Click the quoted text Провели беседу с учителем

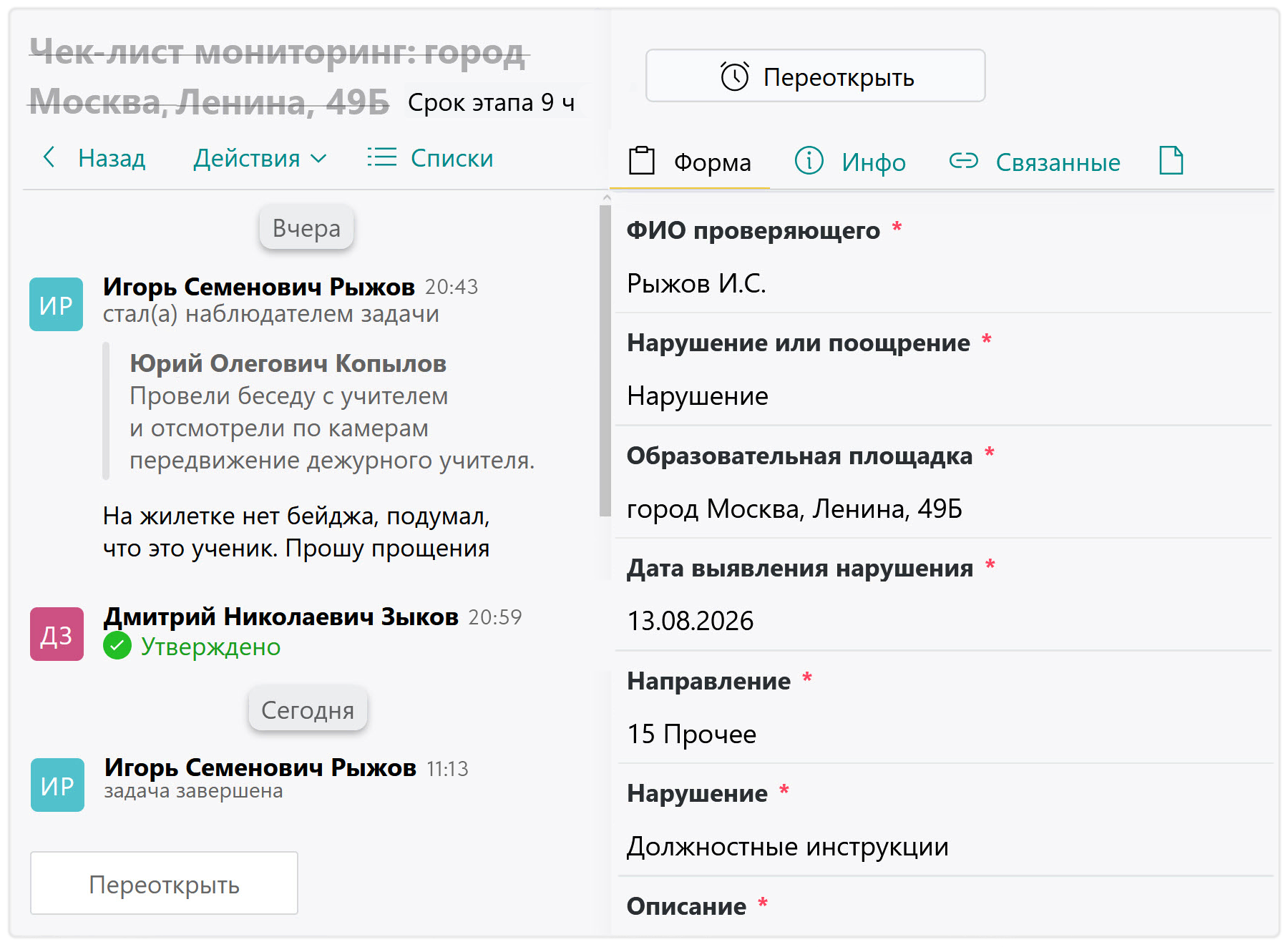289,396
